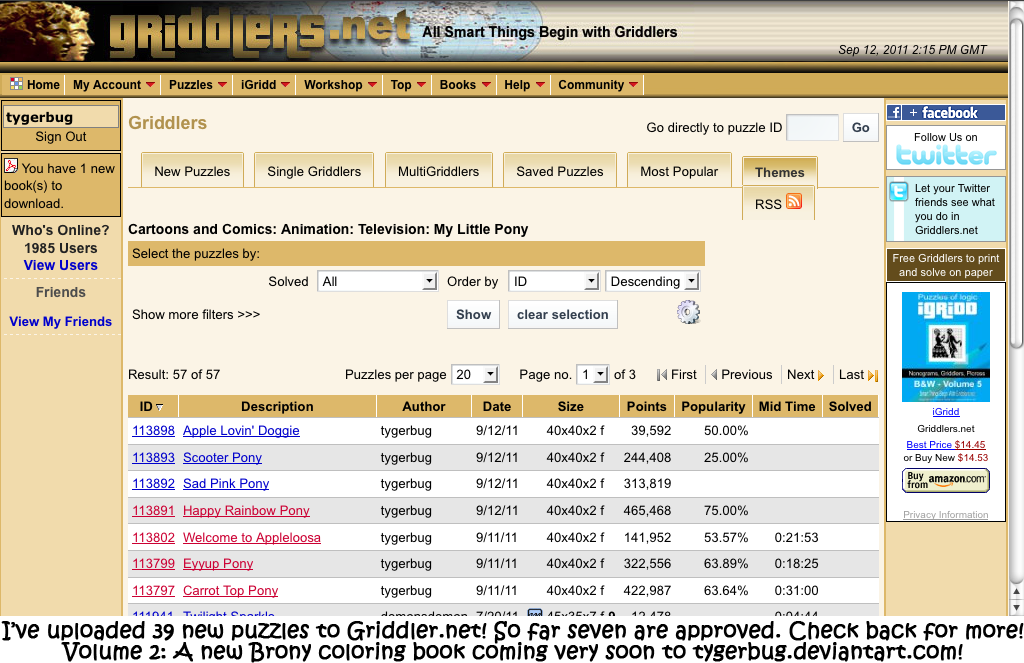Click the Previous page arrow icon
Image resolution: width=1024 pixels, height=663 pixels.
pyautogui.click(x=714, y=375)
